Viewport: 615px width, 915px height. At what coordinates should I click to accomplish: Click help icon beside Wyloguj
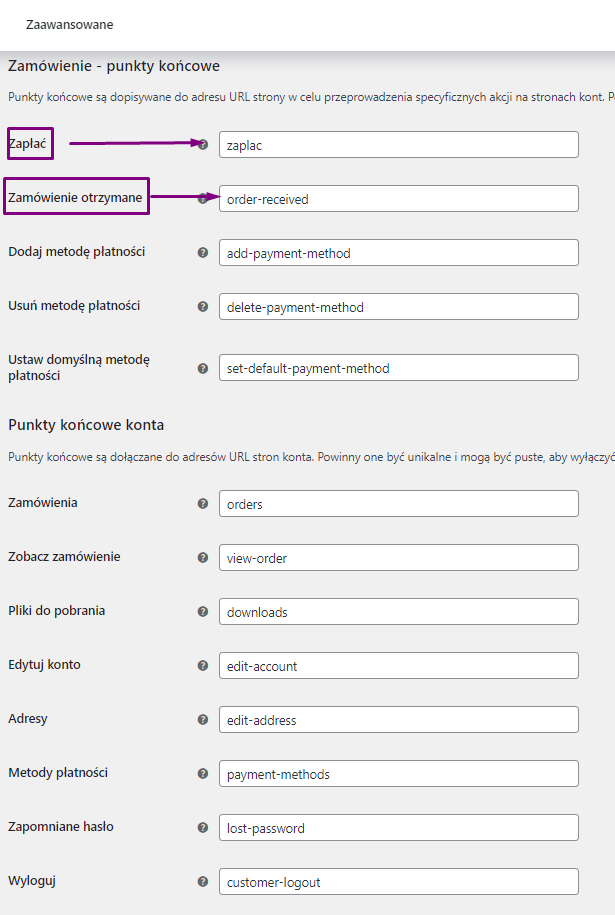(203, 882)
